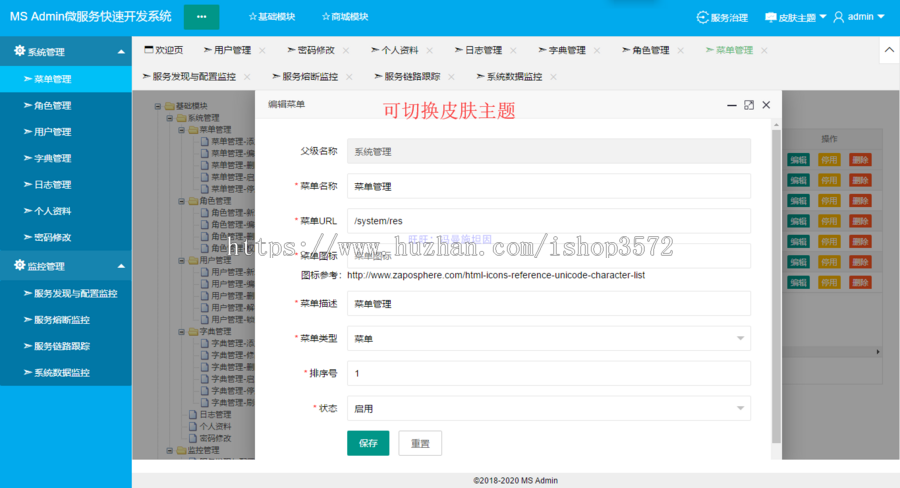Open the 皮肤主题 dropdown

[796, 17]
